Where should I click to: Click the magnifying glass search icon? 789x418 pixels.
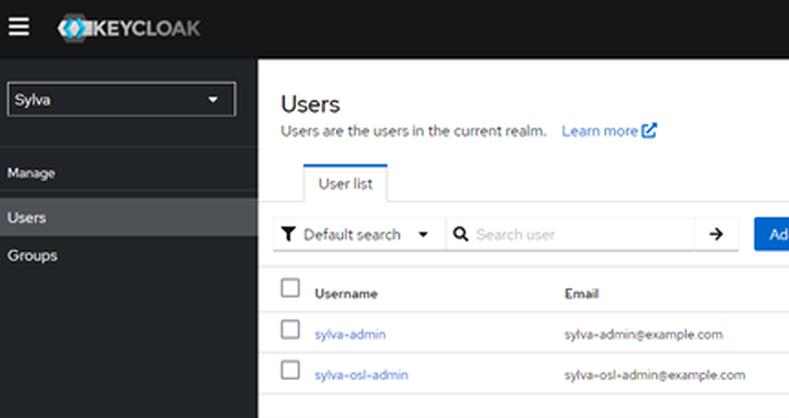tap(461, 234)
